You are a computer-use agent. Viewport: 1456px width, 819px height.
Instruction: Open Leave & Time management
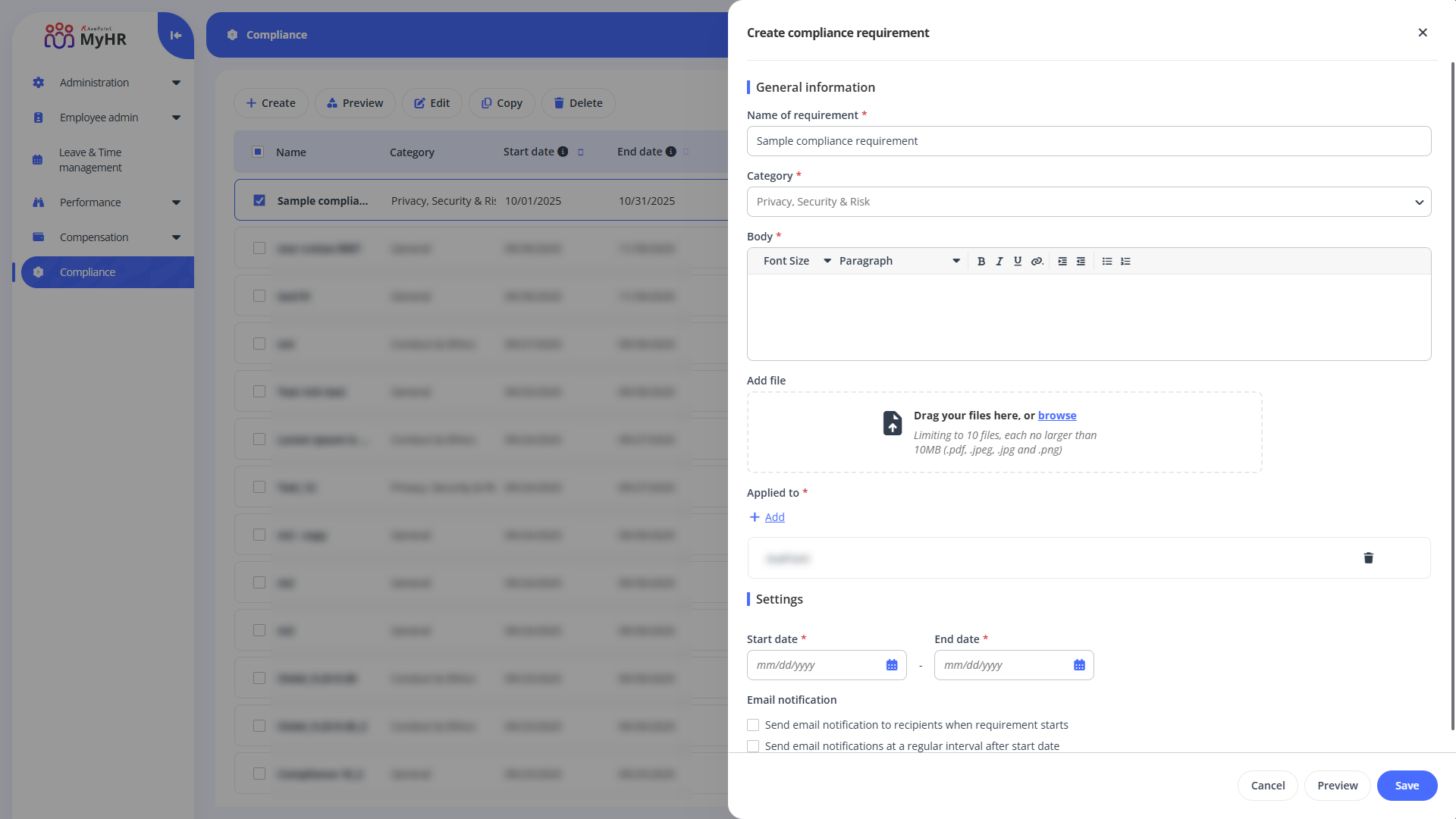(x=90, y=160)
